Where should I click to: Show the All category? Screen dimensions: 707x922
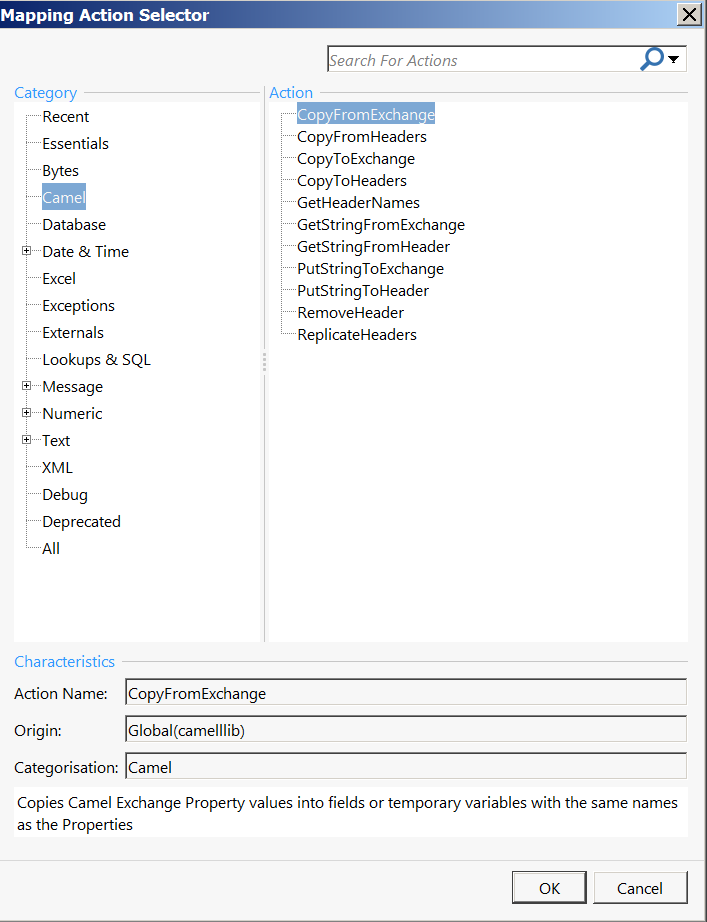click(x=51, y=549)
